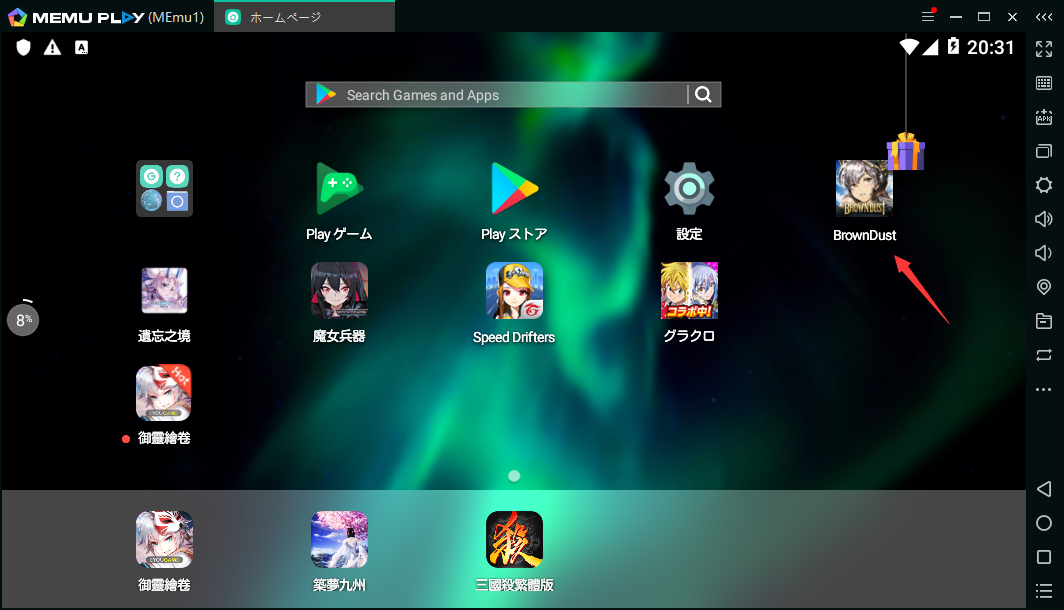Open the app folder with four icons
This screenshot has width=1064, height=610.
164,189
